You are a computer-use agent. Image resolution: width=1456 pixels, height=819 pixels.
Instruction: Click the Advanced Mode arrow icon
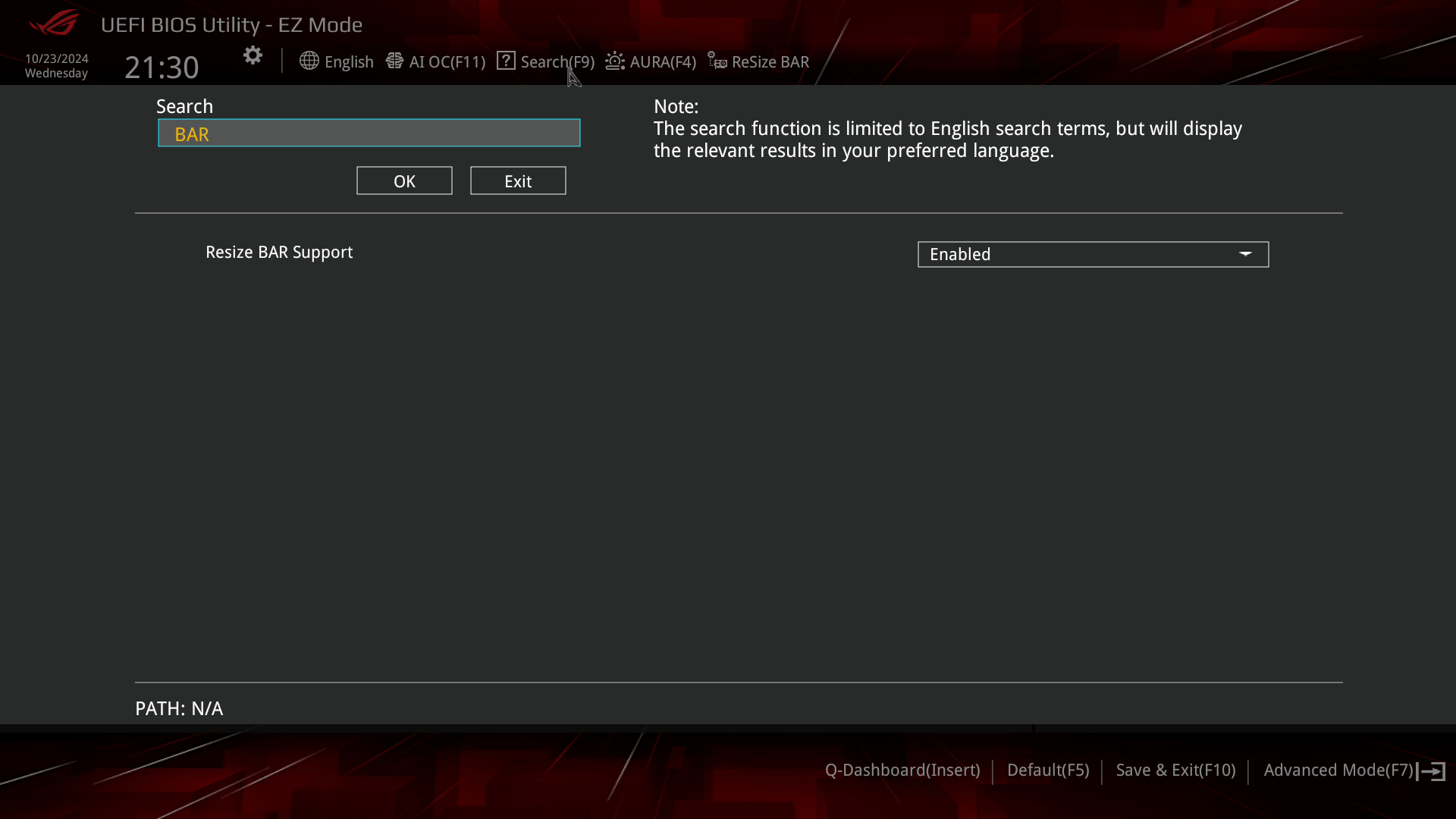(1434, 770)
